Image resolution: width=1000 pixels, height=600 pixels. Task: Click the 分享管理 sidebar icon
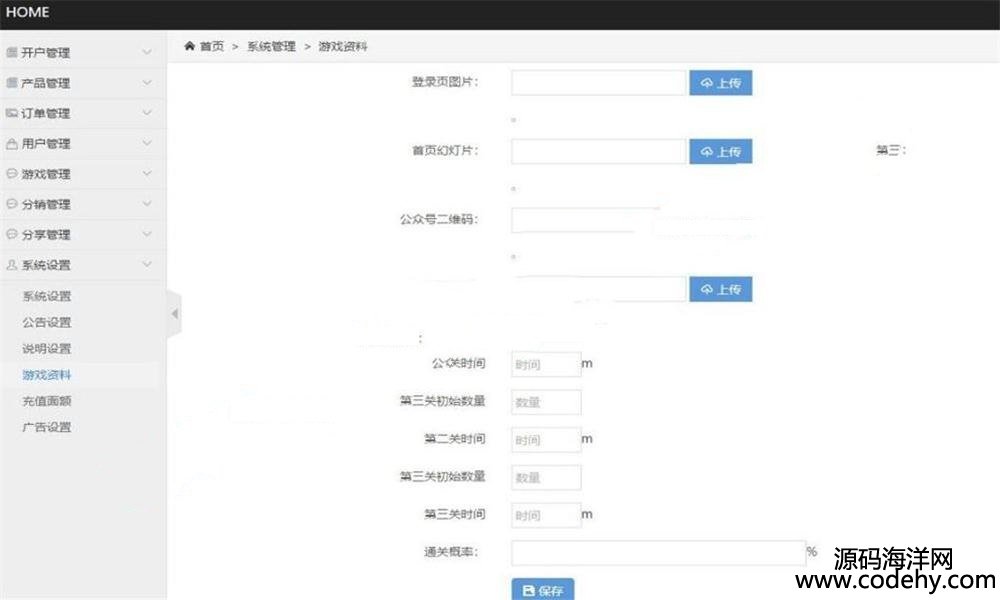11,234
